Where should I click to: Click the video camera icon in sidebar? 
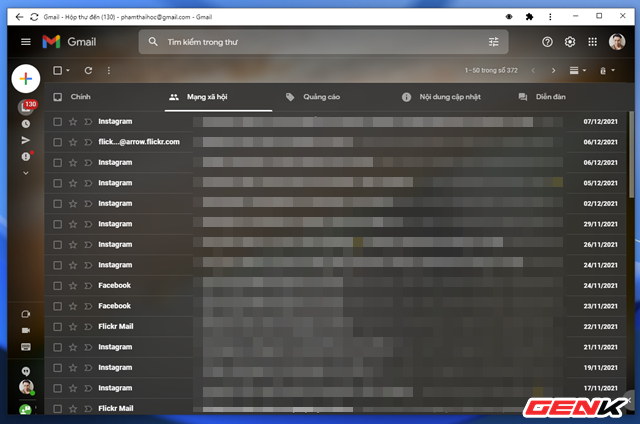26,330
